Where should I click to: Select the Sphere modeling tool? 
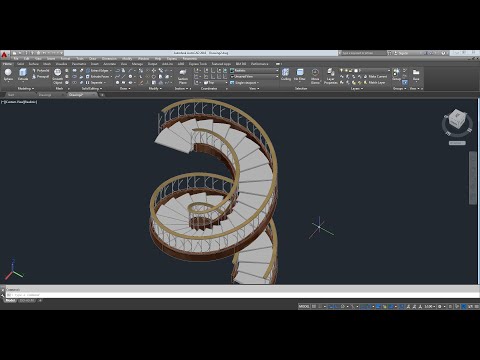coord(8,75)
